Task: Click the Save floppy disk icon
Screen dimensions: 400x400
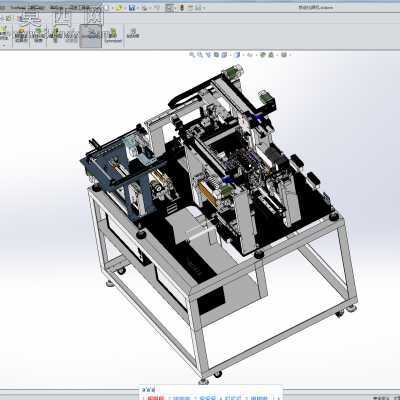Action: point(132,8)
